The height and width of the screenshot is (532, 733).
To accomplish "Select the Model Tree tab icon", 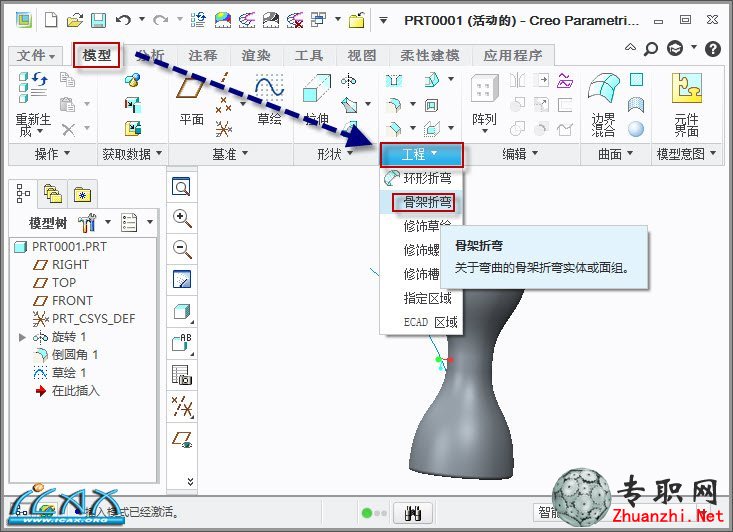I will [23, 193].
